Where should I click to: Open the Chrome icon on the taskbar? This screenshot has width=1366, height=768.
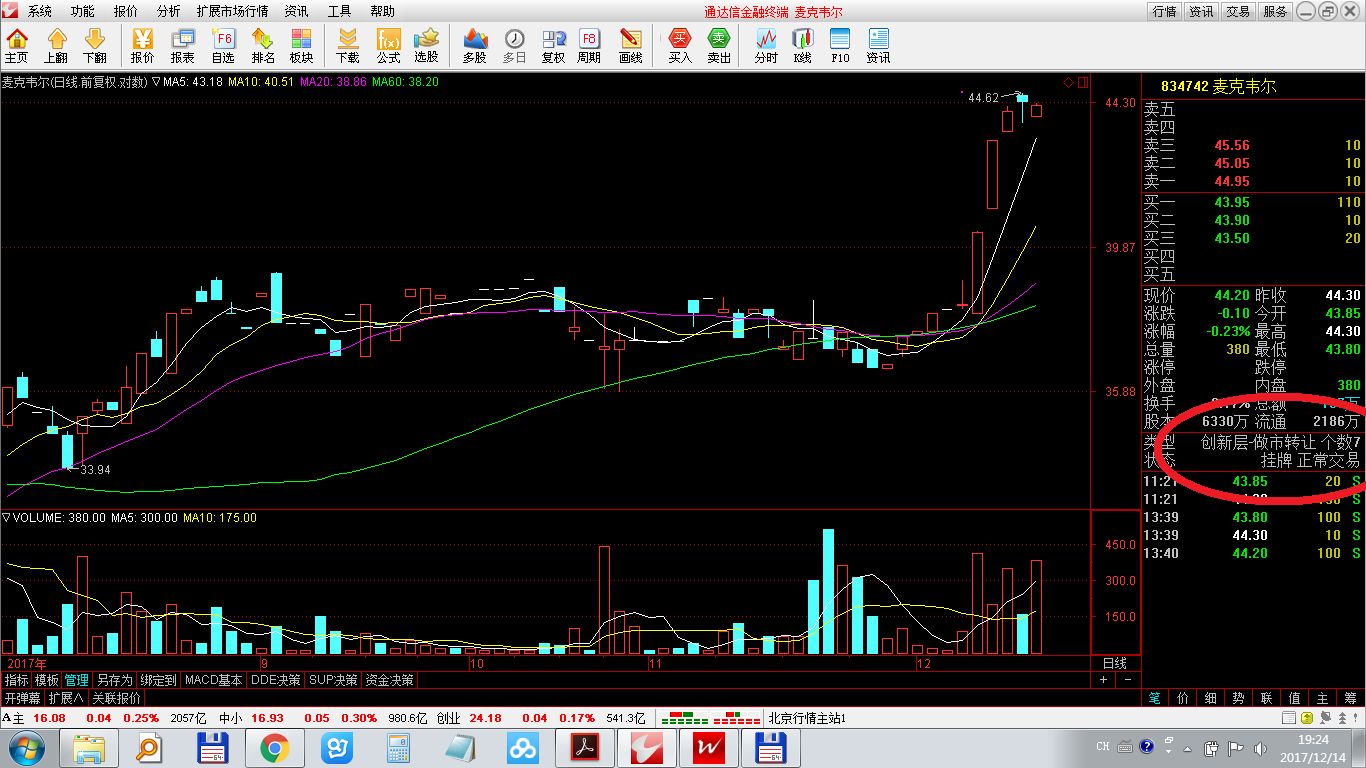(275, 747)
